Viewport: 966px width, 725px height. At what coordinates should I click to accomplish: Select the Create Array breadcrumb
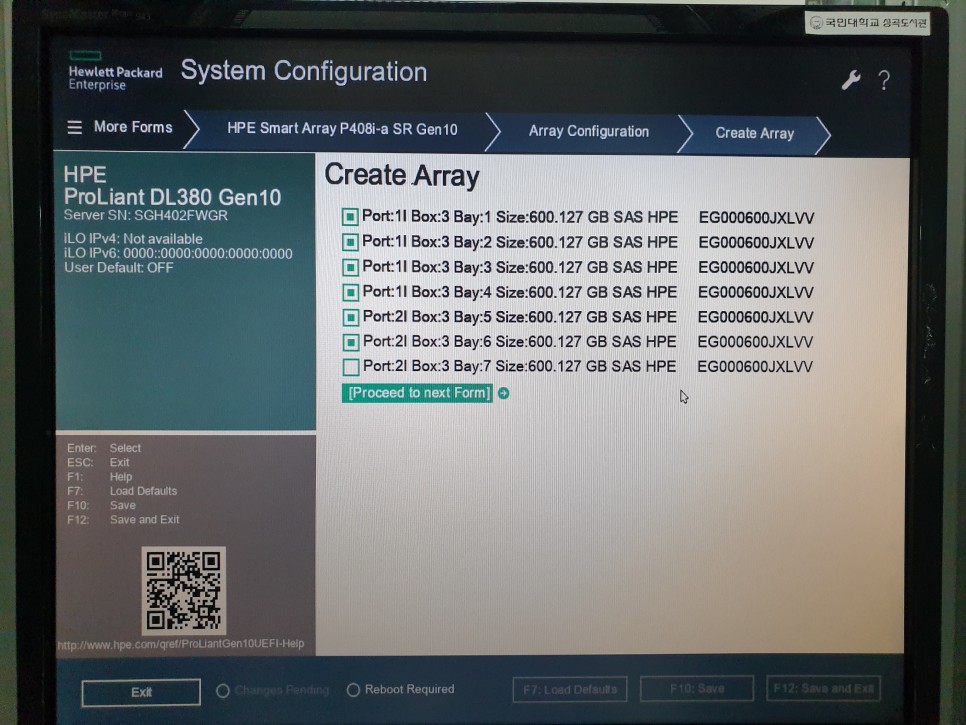[754, 133]
